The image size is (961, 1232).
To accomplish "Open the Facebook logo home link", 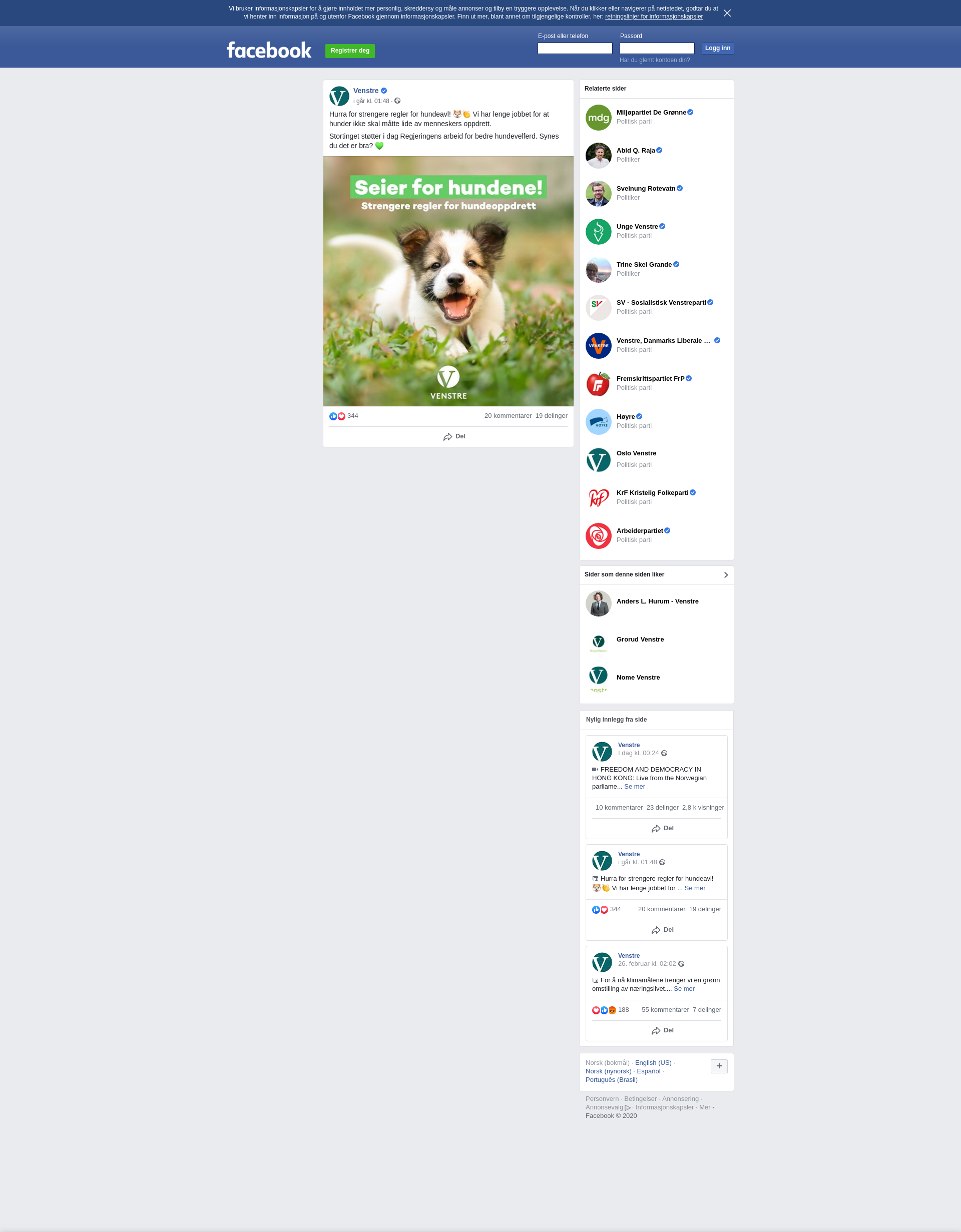I will (269, 50).
